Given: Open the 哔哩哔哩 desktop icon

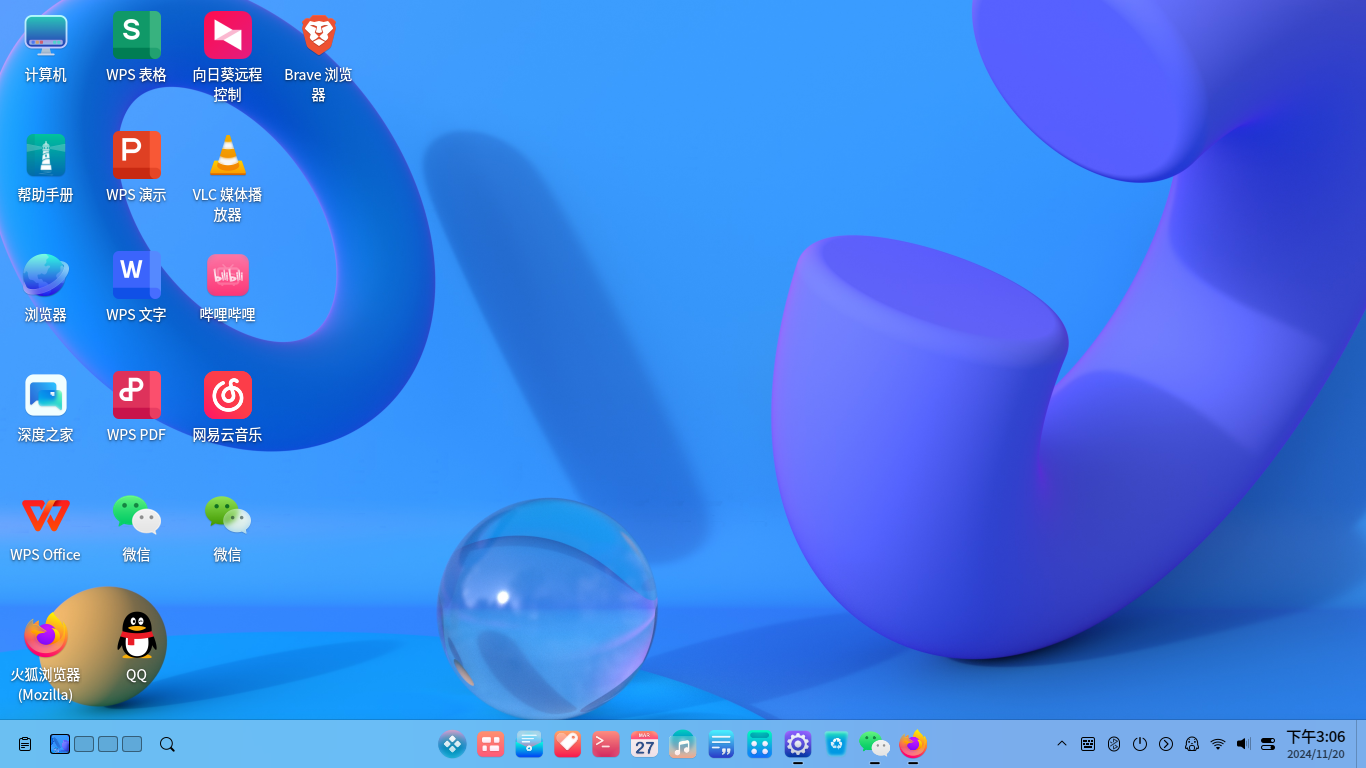Looking at the screenshot, I should click(227, 276).
